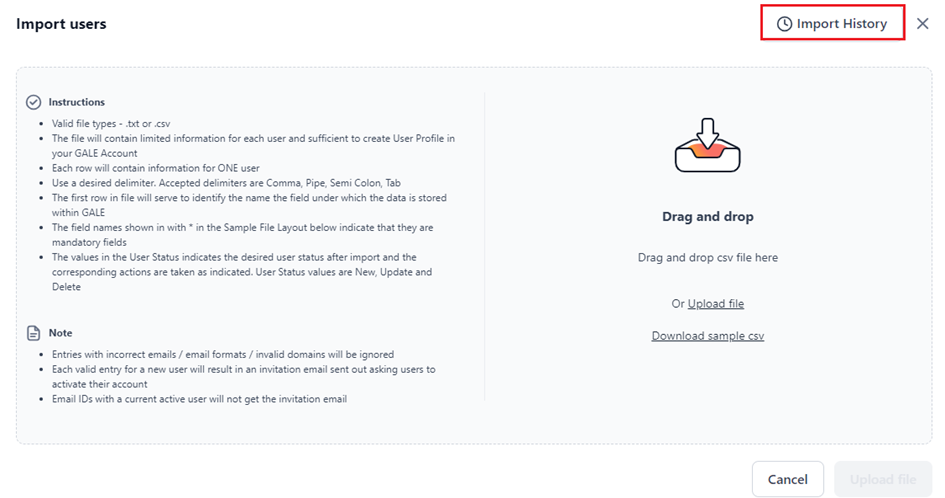
Task: Cancel the user import
Action: [788, 479]
